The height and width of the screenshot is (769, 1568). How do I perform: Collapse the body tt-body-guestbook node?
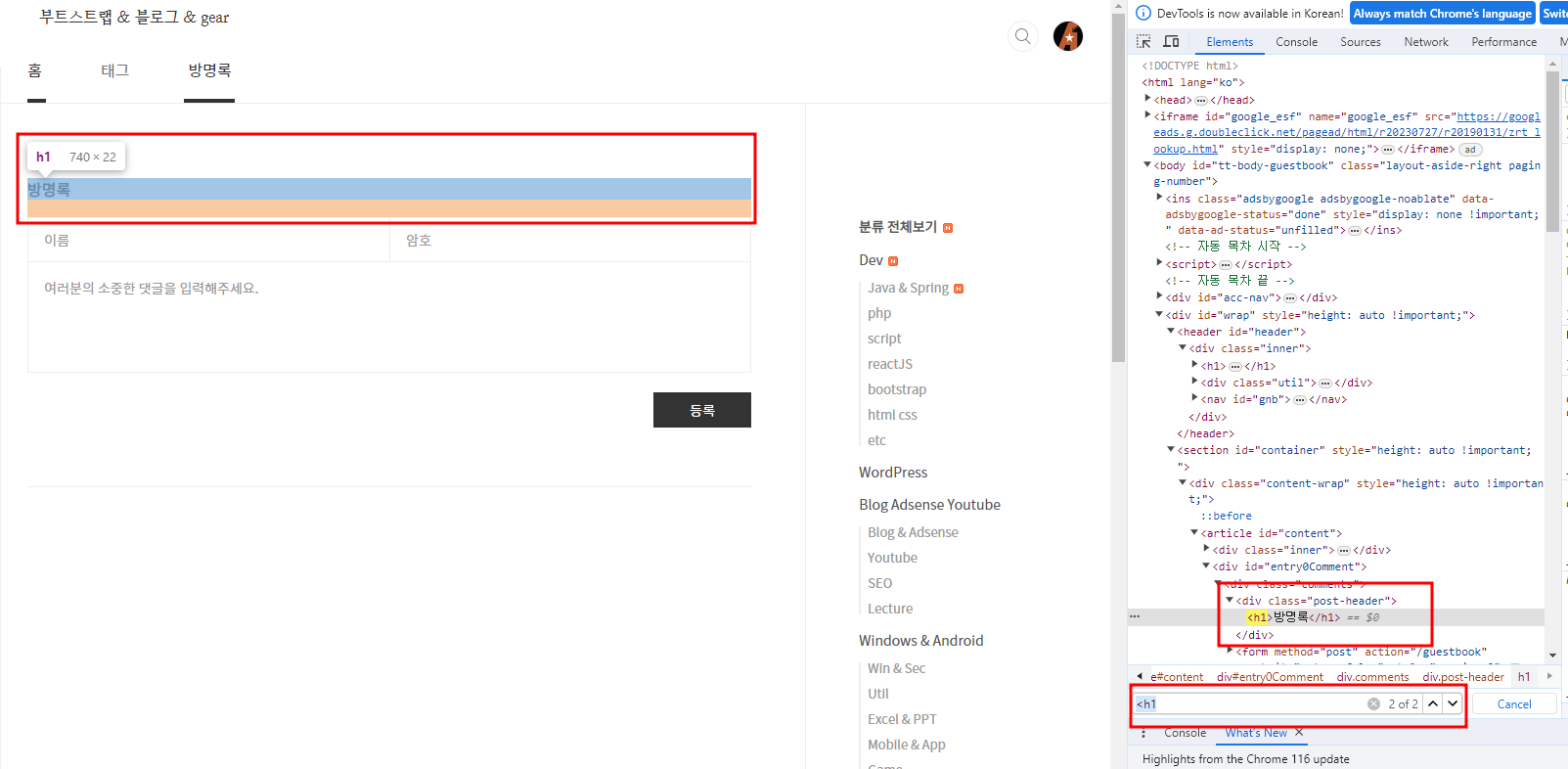1147,164
